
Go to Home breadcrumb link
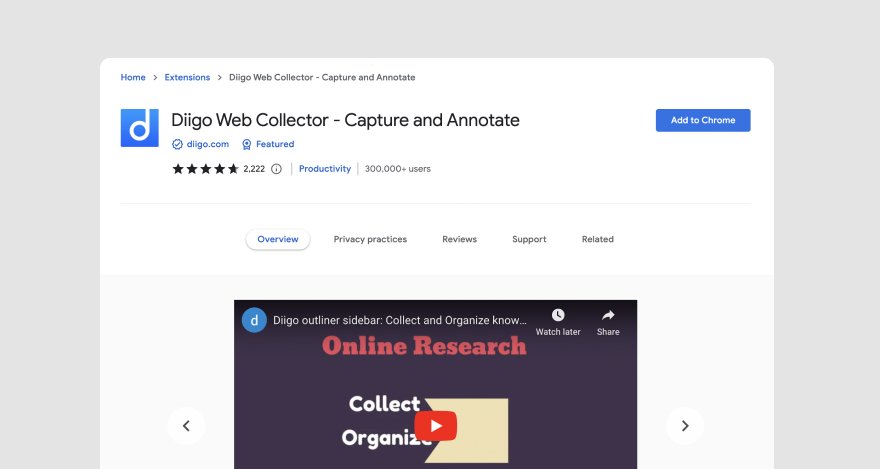pos(133,77)
